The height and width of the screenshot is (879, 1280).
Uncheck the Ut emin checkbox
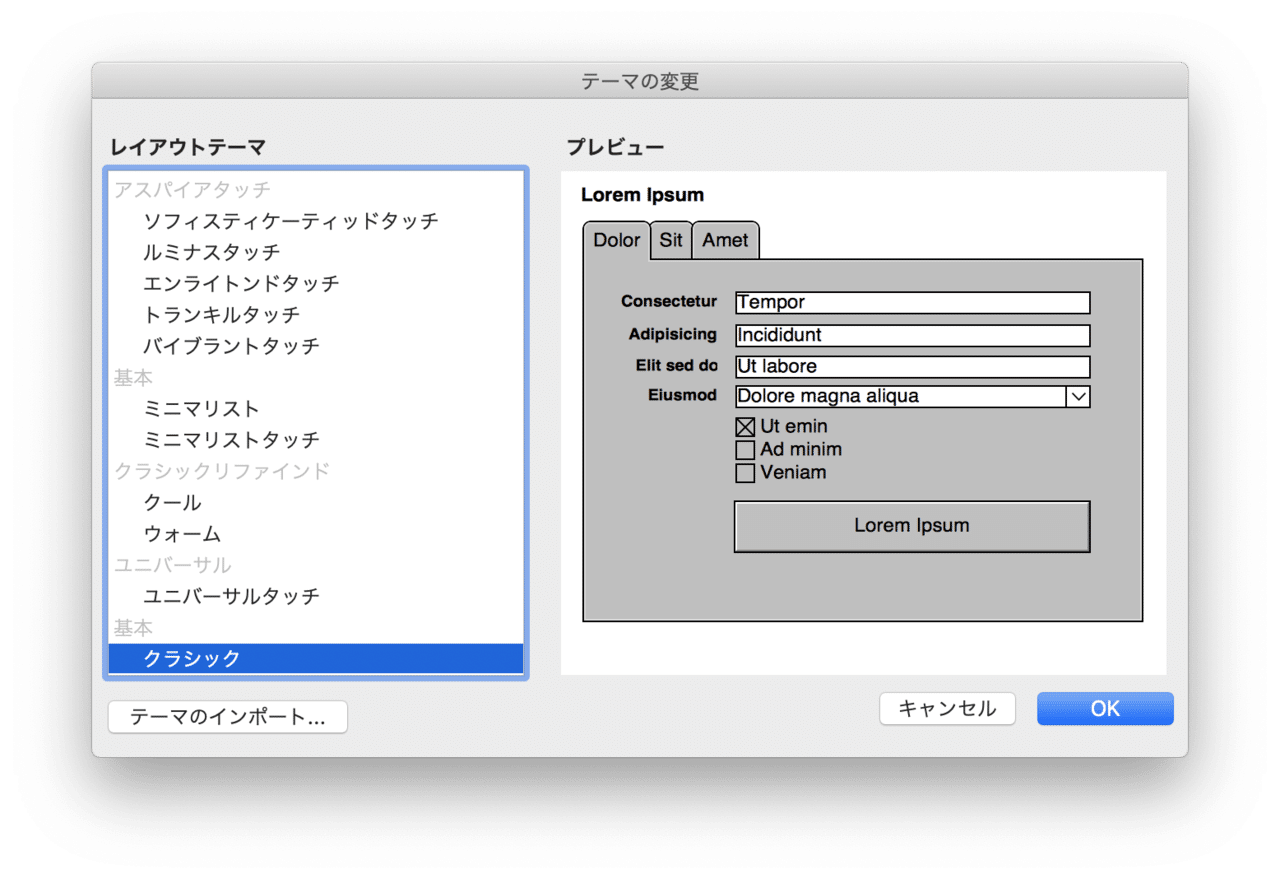point(745,426)
